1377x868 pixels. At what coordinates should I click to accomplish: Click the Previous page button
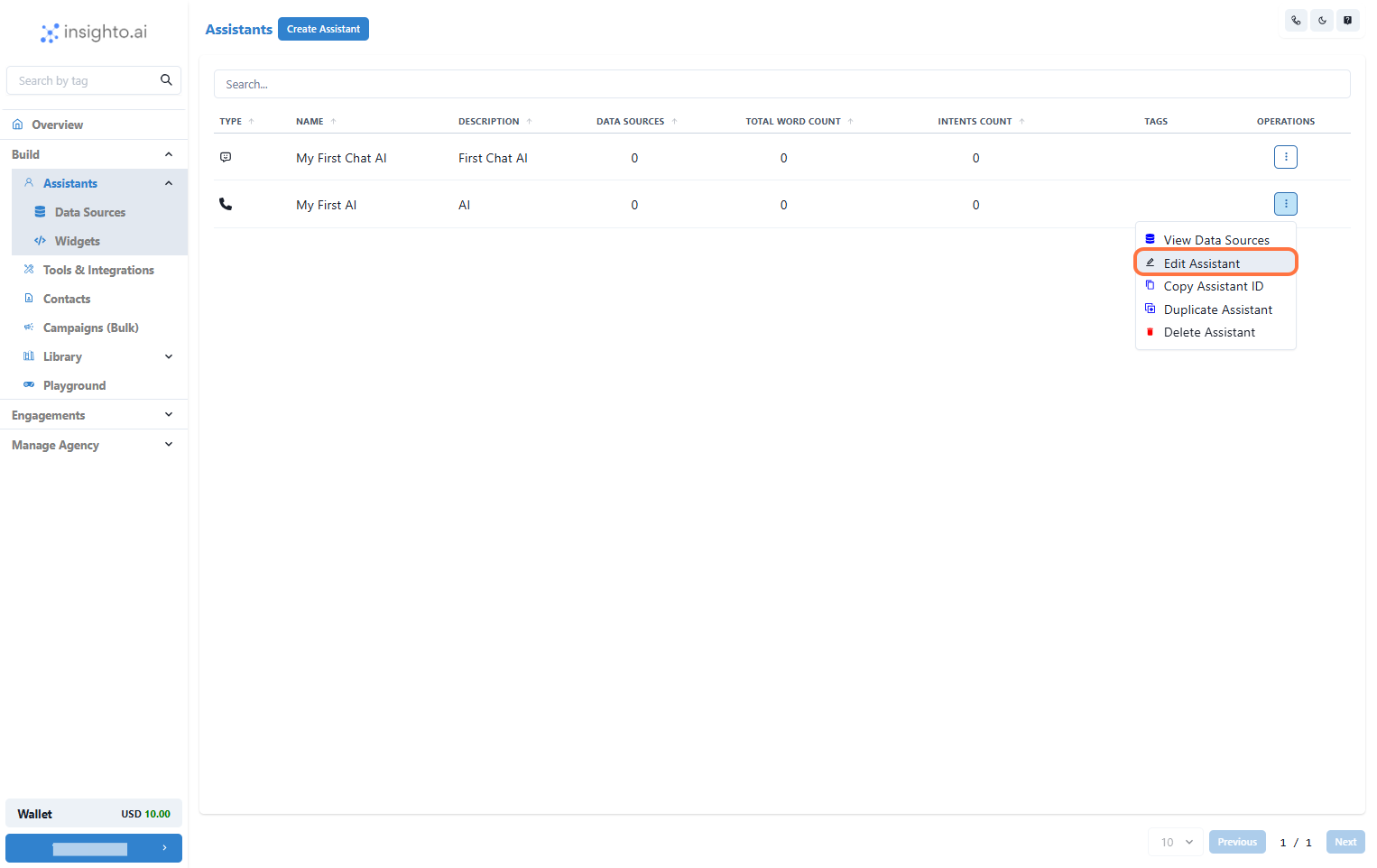tap(1237, 842)
